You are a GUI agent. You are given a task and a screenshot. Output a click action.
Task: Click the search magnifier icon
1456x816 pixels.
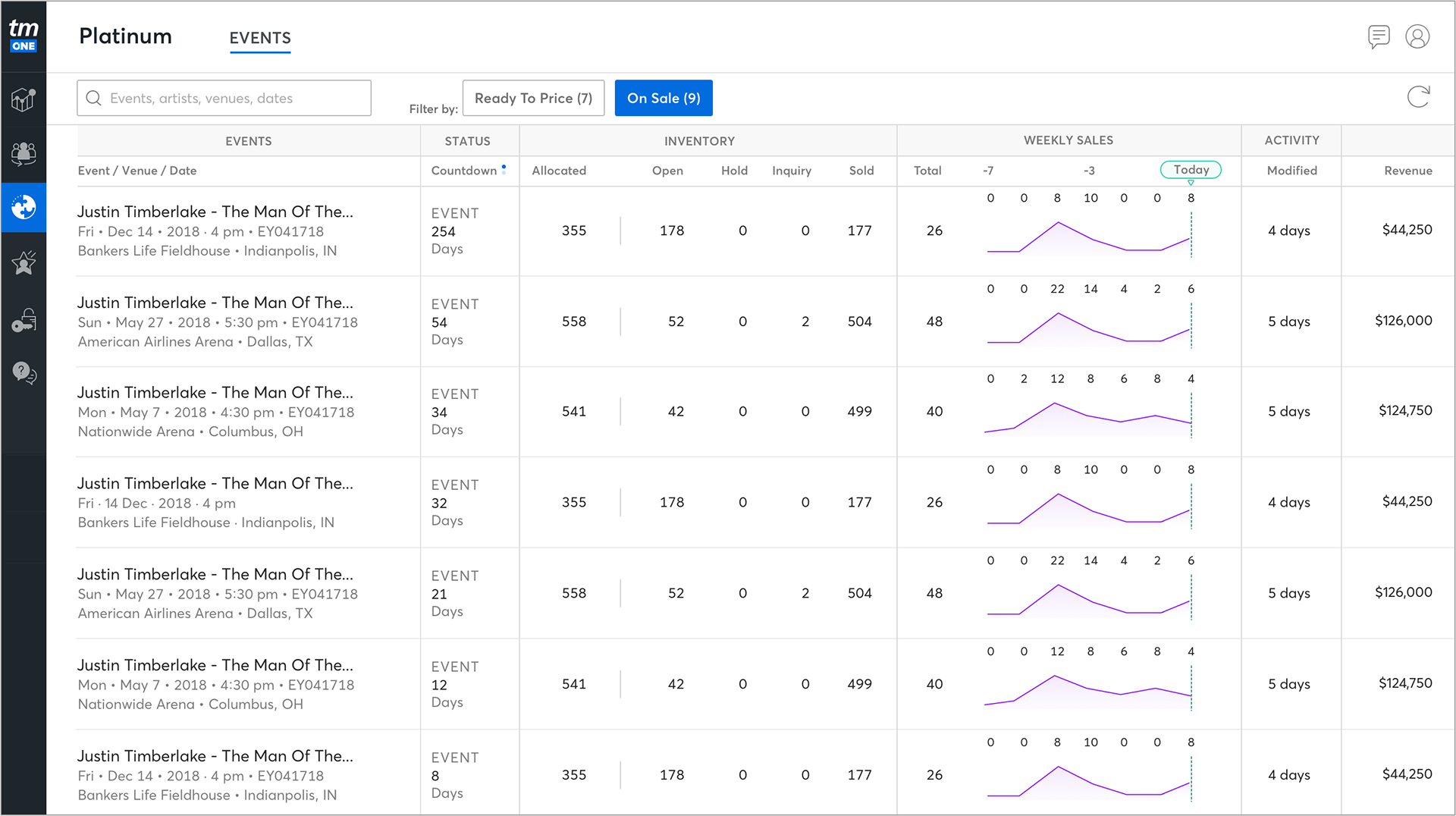pyautogui.click(x=93, y=99)
